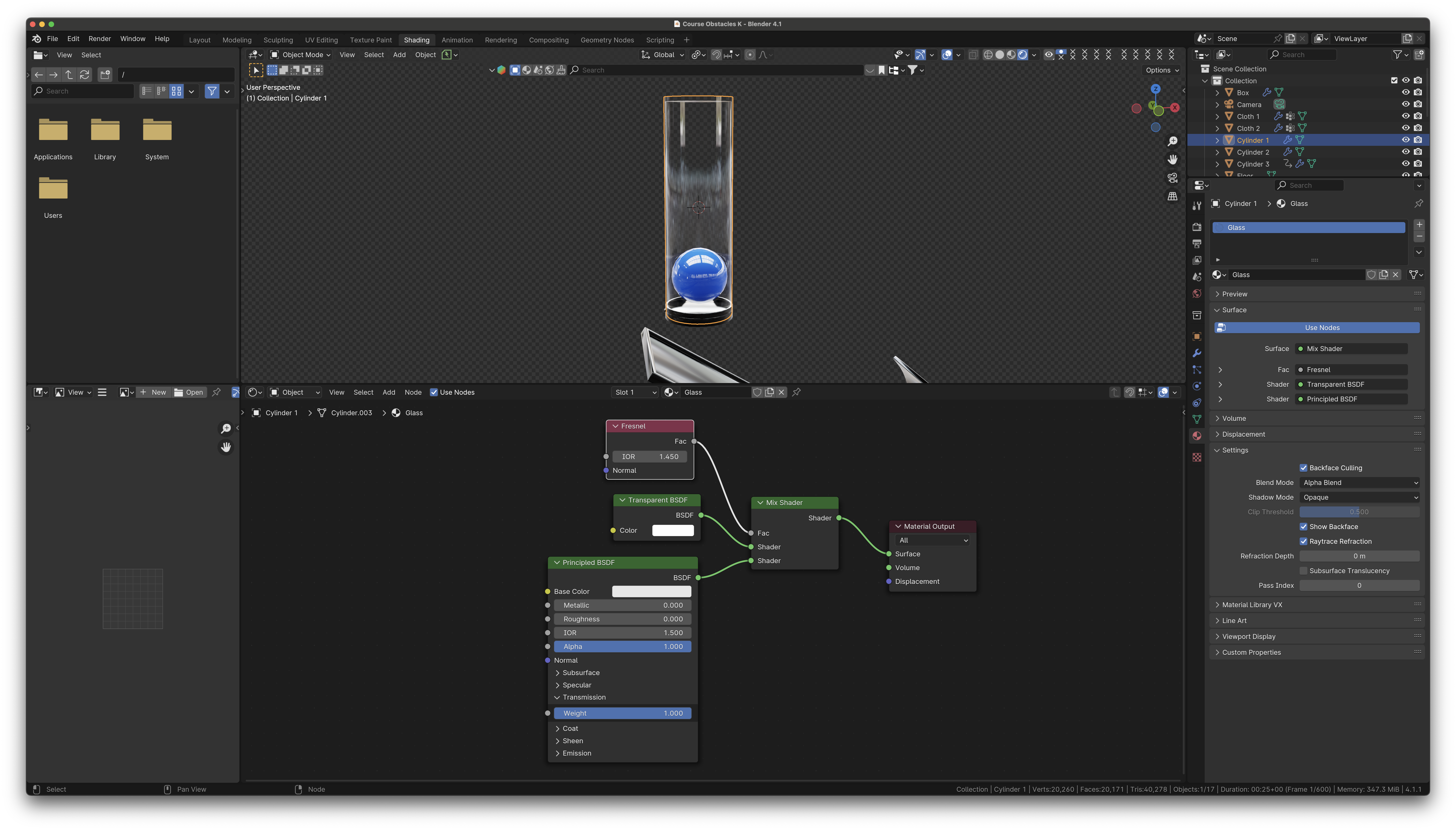Click the filter funnel in file browser
Viewport: 1456px width, 830px height.
212,91
